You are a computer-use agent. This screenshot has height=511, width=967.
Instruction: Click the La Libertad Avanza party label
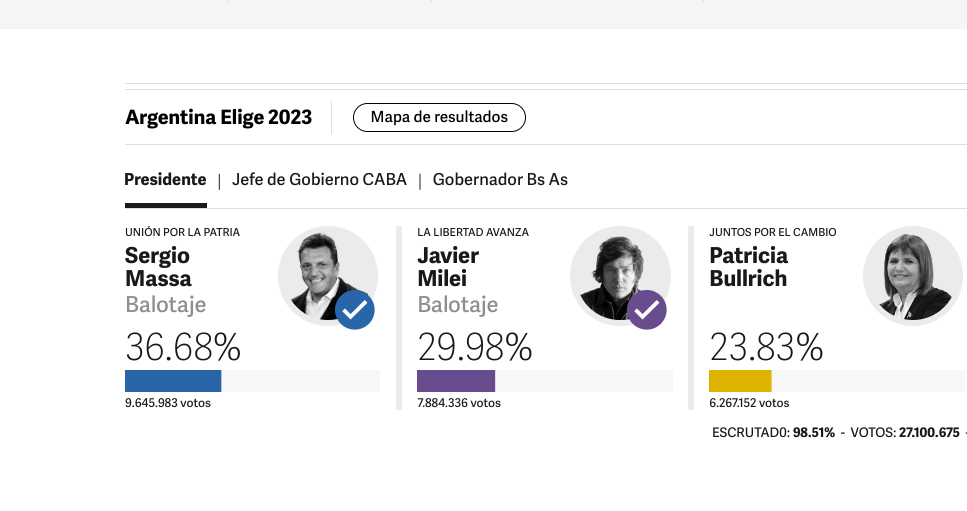pyautogui.click(x=473, y=232)
